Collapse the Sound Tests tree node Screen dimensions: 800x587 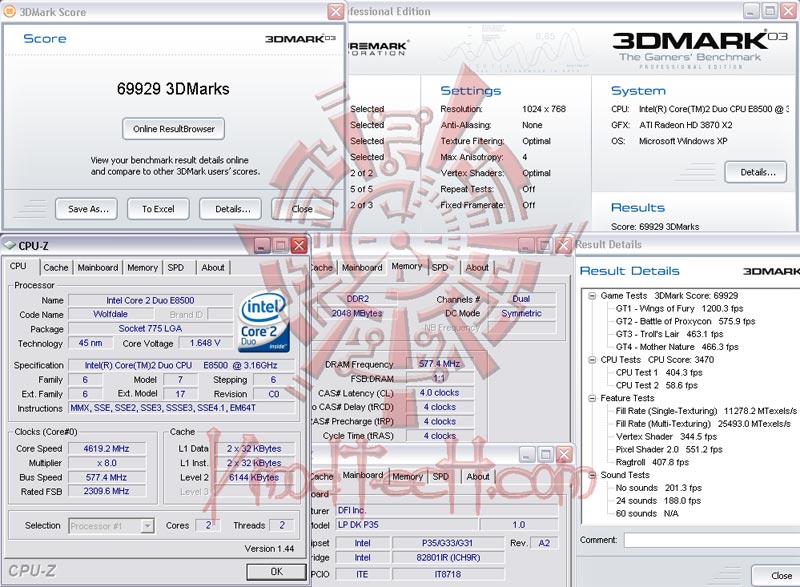pyautogui.click(x=592, y=475)
